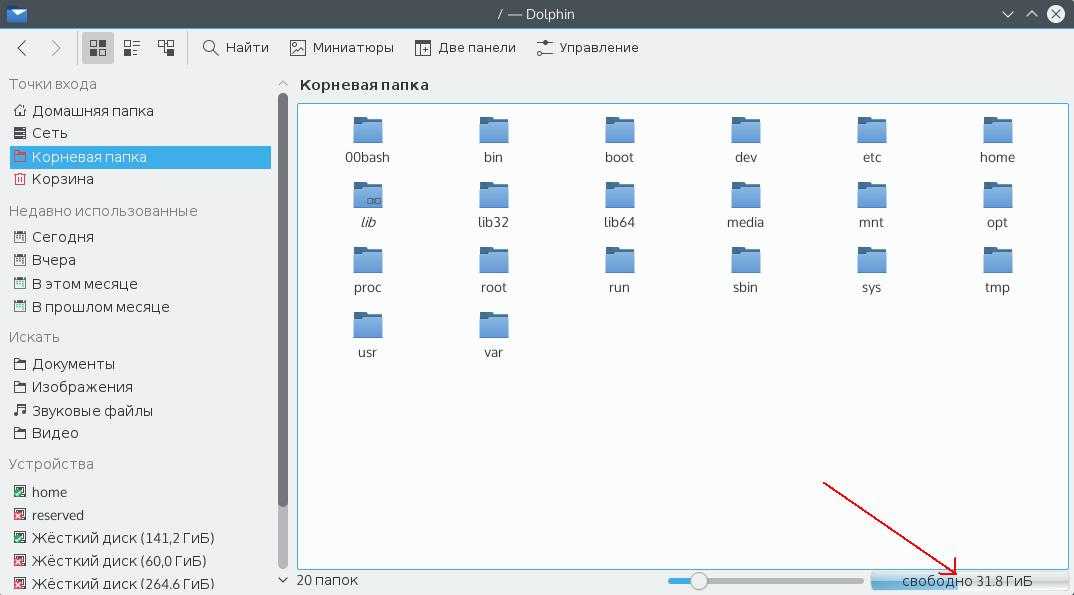Toggle Миниатюры previews
Screen dimensions: 1074x595
341,48
